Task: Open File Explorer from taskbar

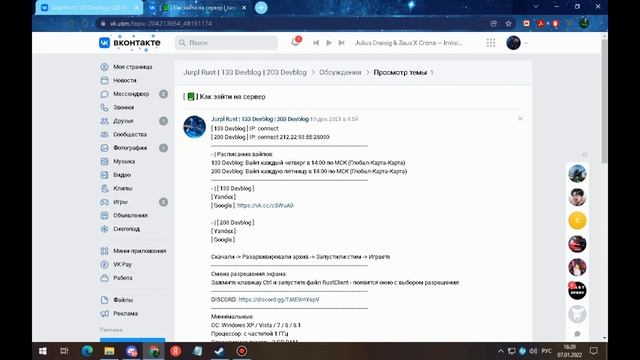Action: tap(109, 351)
